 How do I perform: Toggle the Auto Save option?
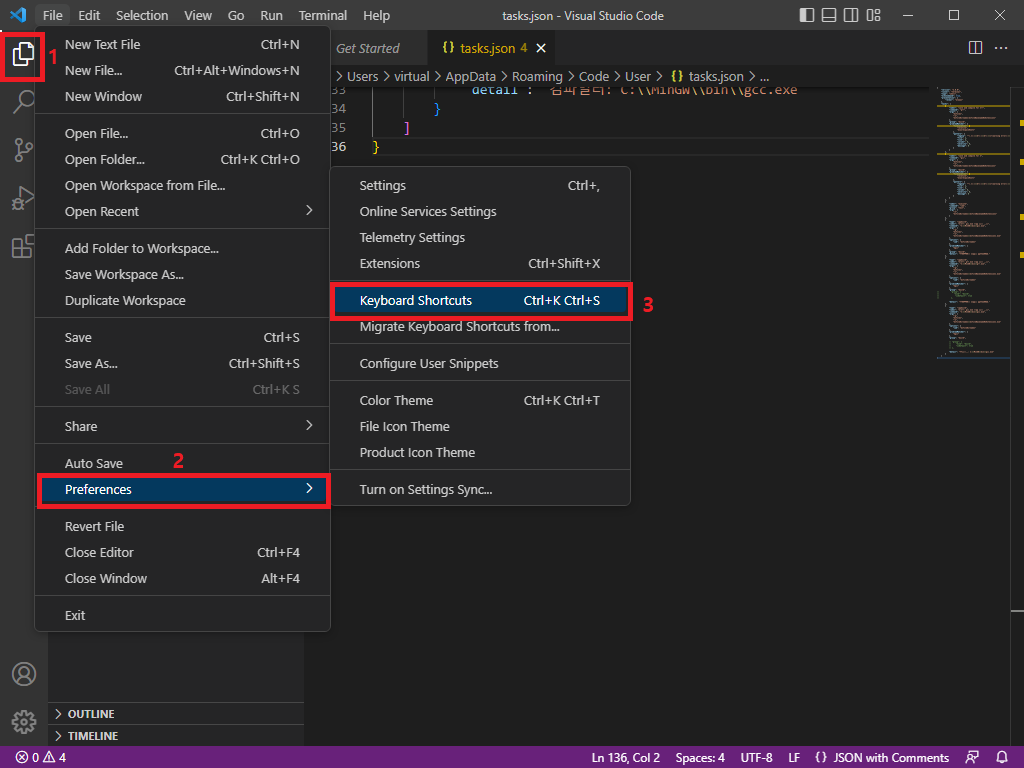[x=183, y=464]
